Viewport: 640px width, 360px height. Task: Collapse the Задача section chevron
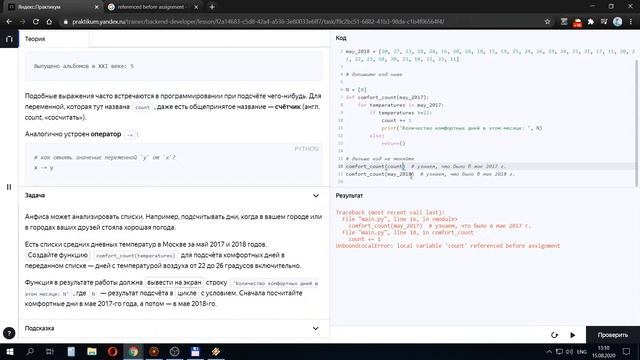[x=316, y=196]
